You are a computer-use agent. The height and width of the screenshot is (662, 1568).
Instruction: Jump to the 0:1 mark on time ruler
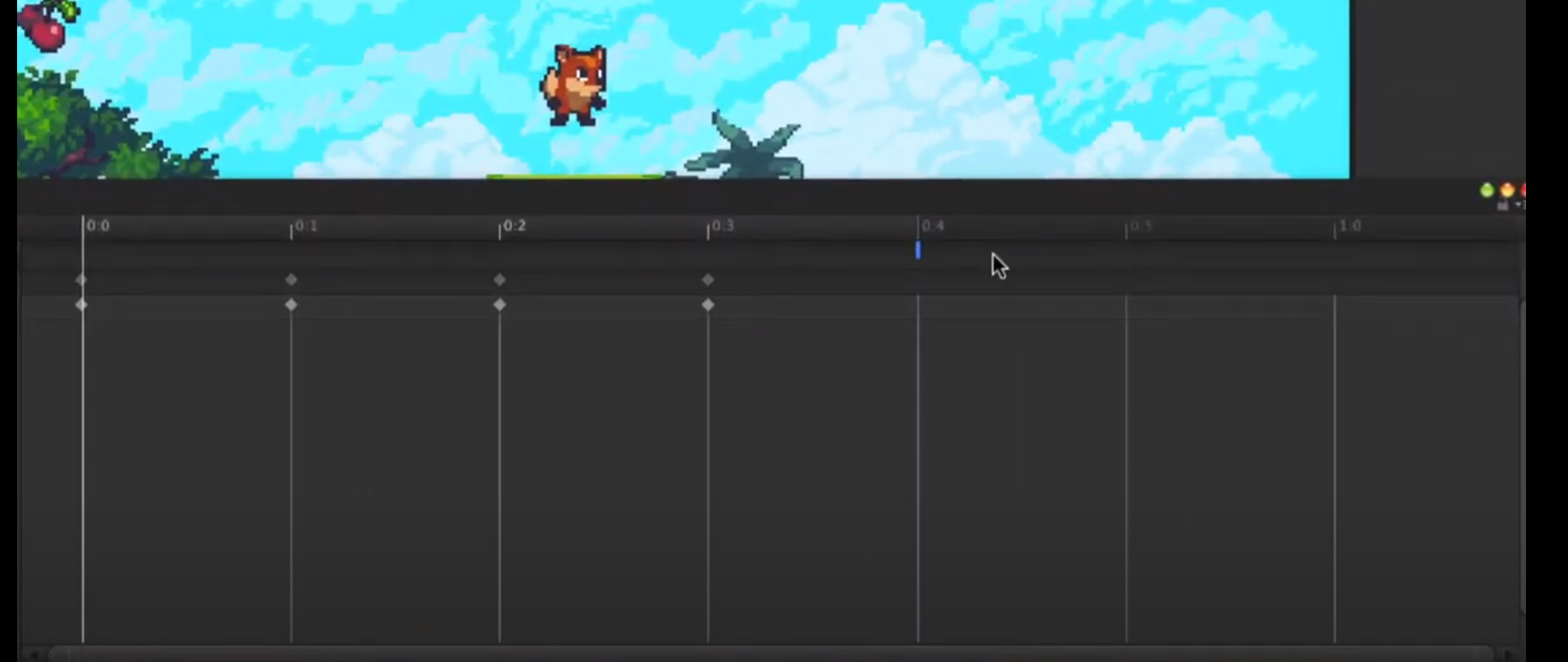click(306, 226)
